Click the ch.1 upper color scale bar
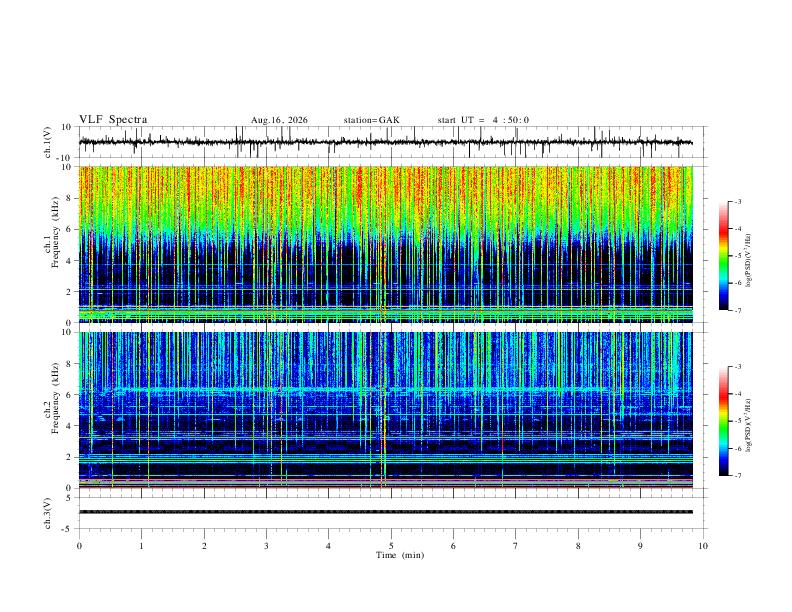This screenshot has height=612, width=792. (x=723, y=256)
